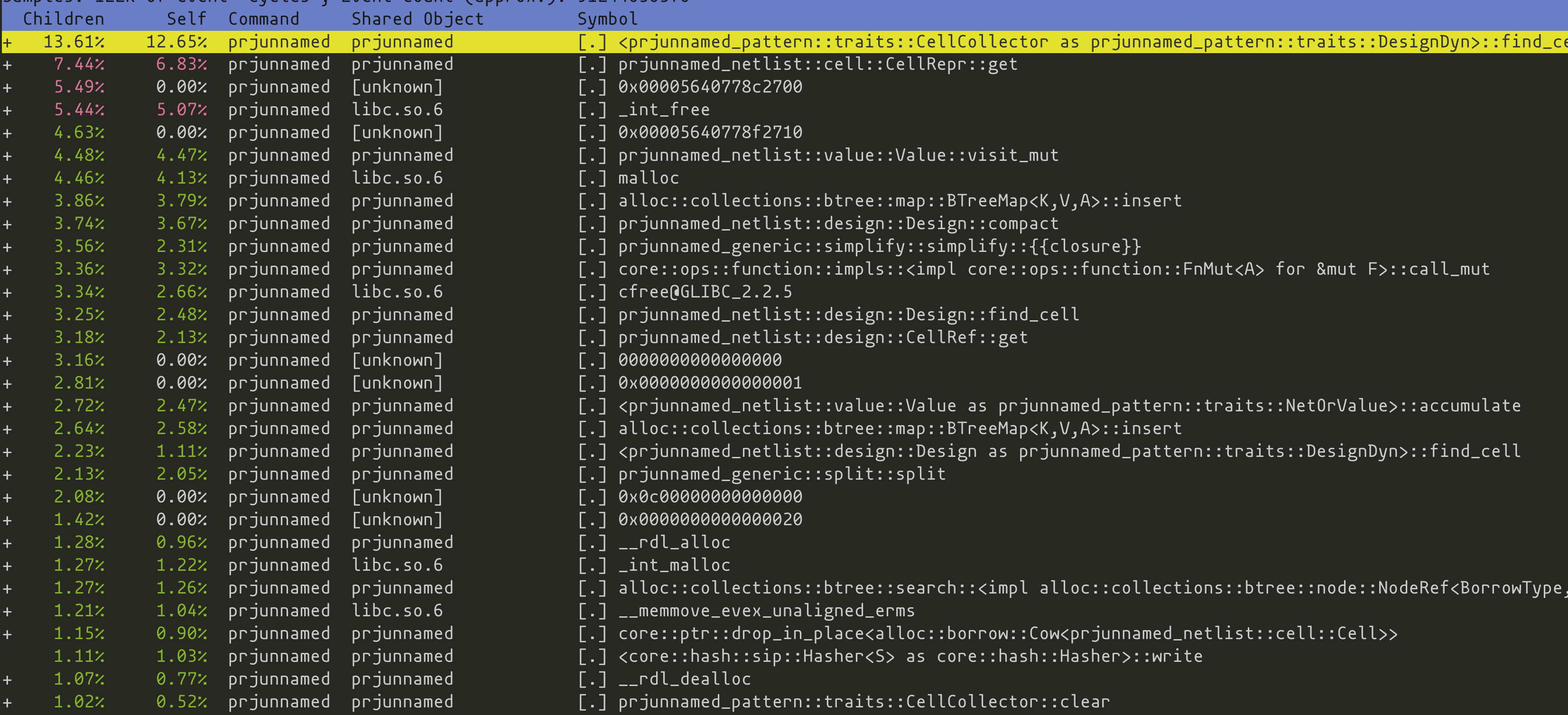Screen dimensions: 1568x715
Task: Click the Children column header
Action: pyautogui.click(x=63, y=19)
